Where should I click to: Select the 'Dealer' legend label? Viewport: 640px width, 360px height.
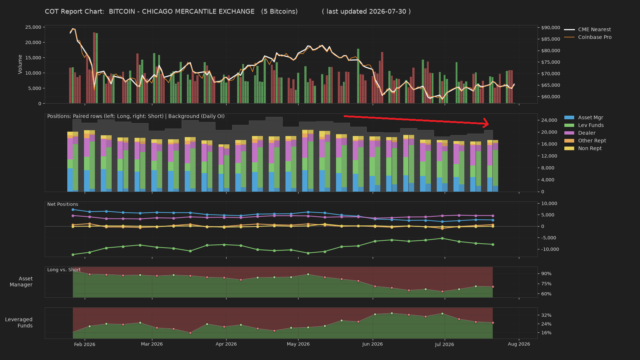pos(587,133)
